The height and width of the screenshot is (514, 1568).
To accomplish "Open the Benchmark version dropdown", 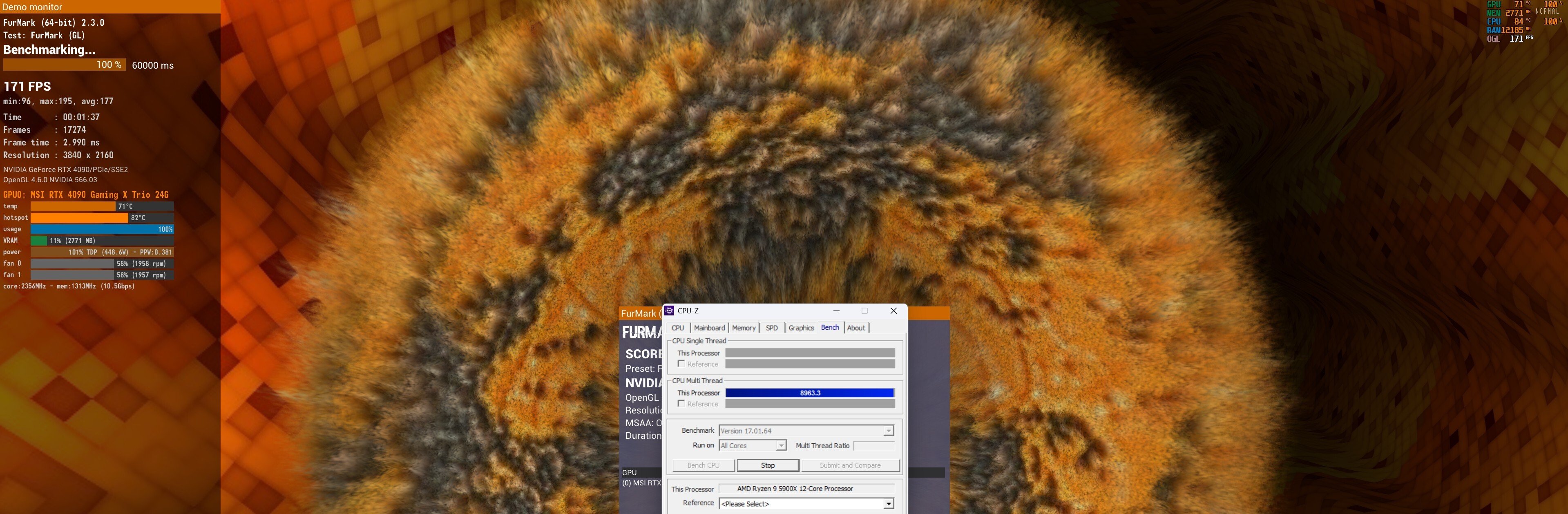I will [x=888, y=431].
